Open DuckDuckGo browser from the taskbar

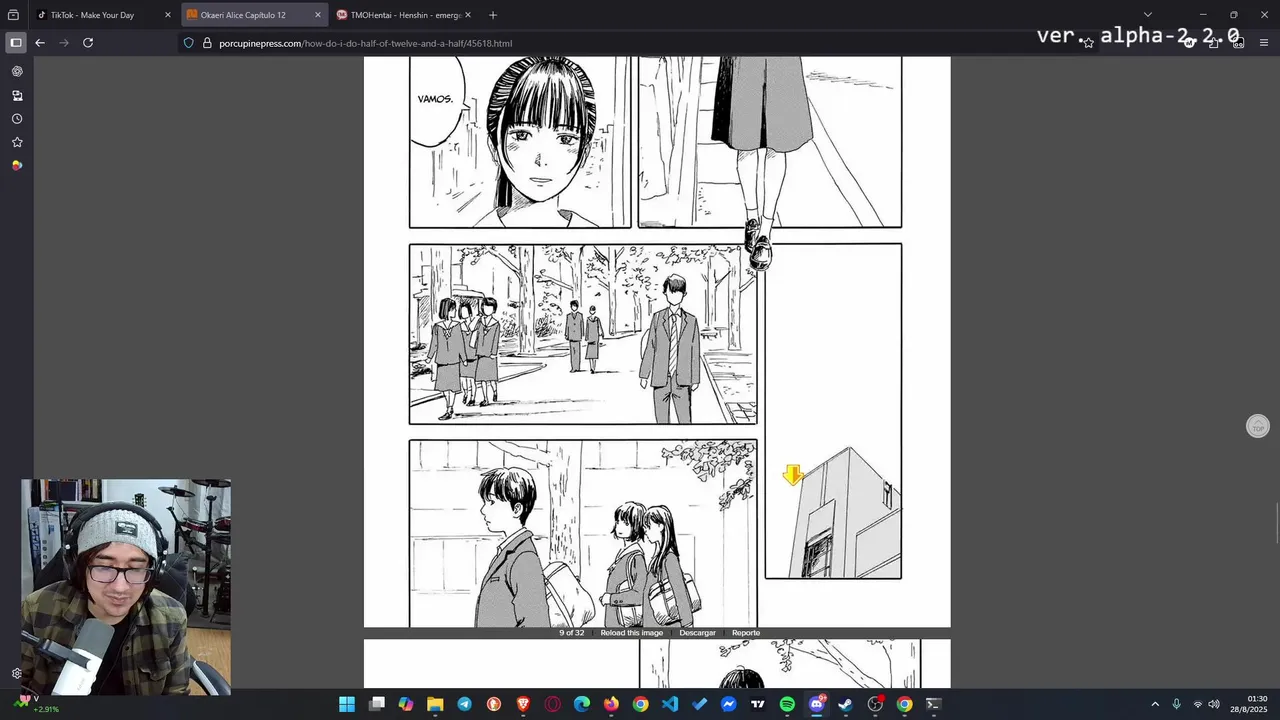point(494,704)
